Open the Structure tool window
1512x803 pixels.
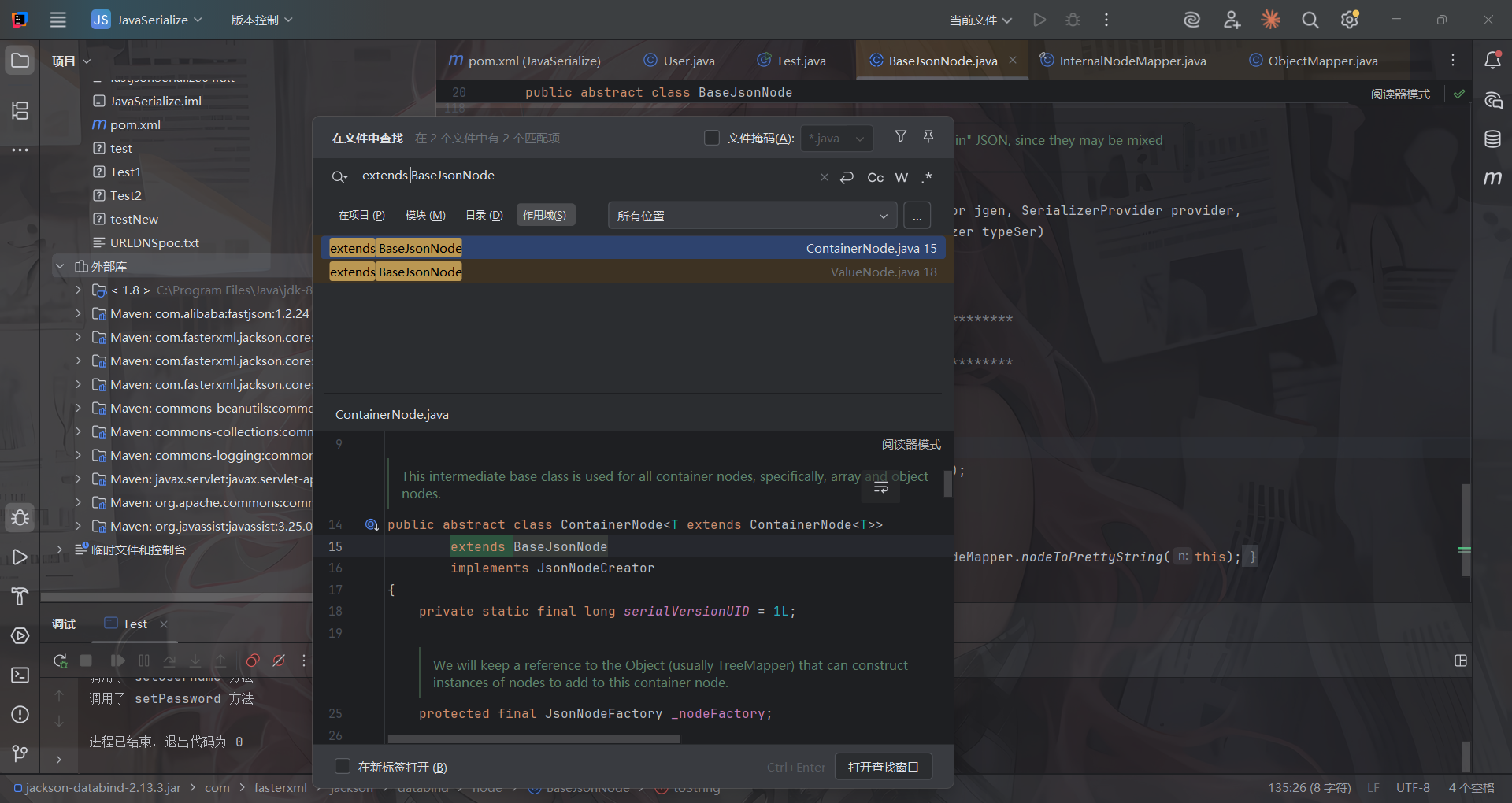[x=20, y=111]
